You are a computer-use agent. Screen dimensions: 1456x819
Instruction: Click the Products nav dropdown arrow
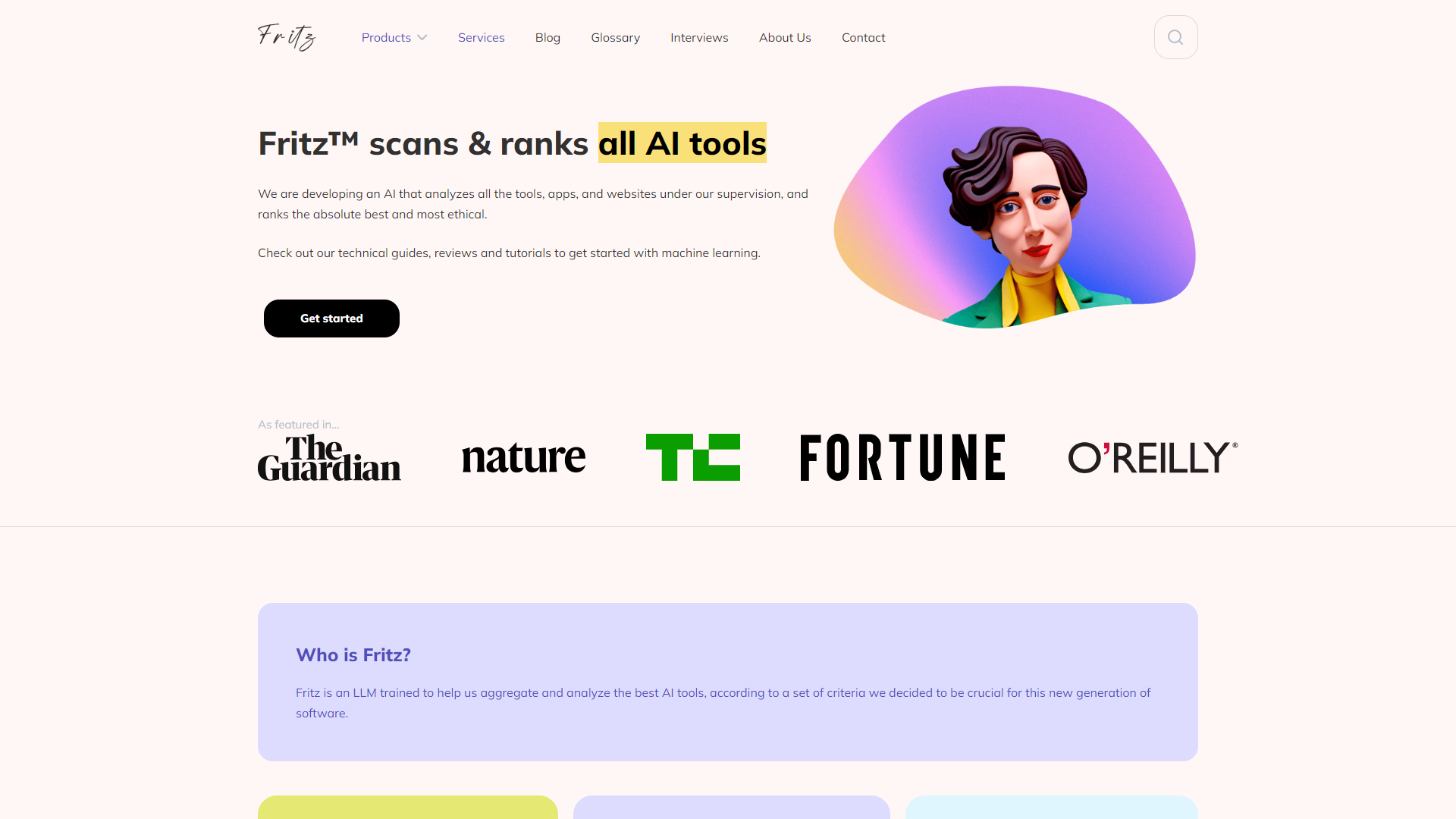(421, 37)
